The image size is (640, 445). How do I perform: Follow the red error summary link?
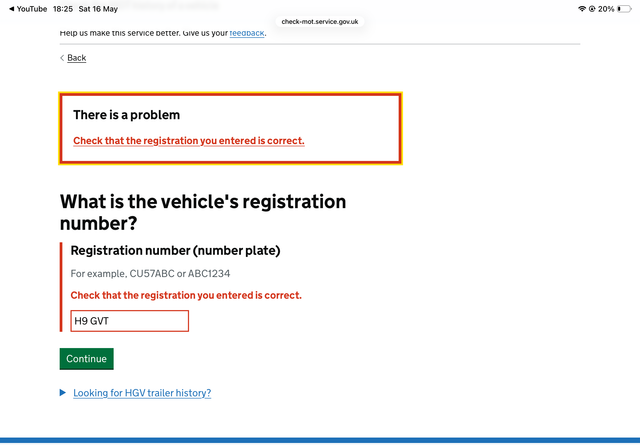click(x=189, y=141)
